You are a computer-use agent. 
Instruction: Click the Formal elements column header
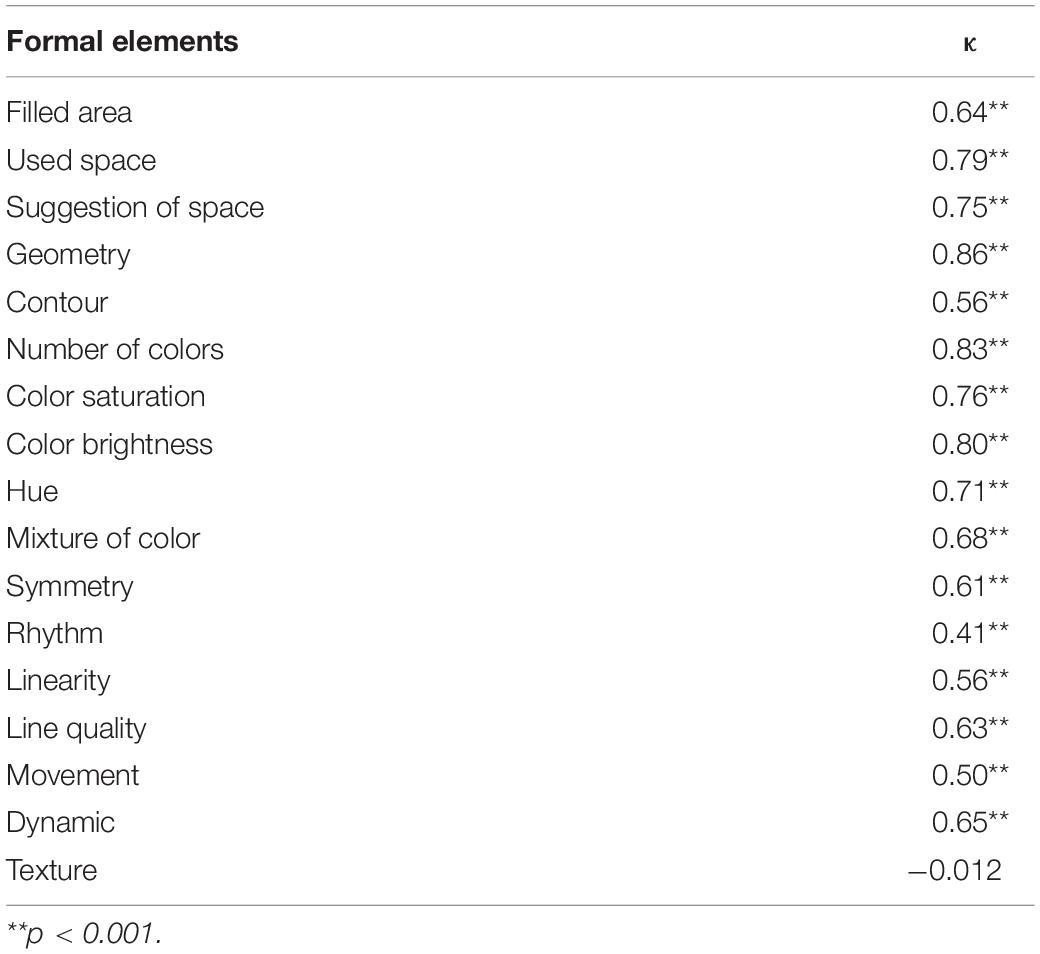(122, 42)
